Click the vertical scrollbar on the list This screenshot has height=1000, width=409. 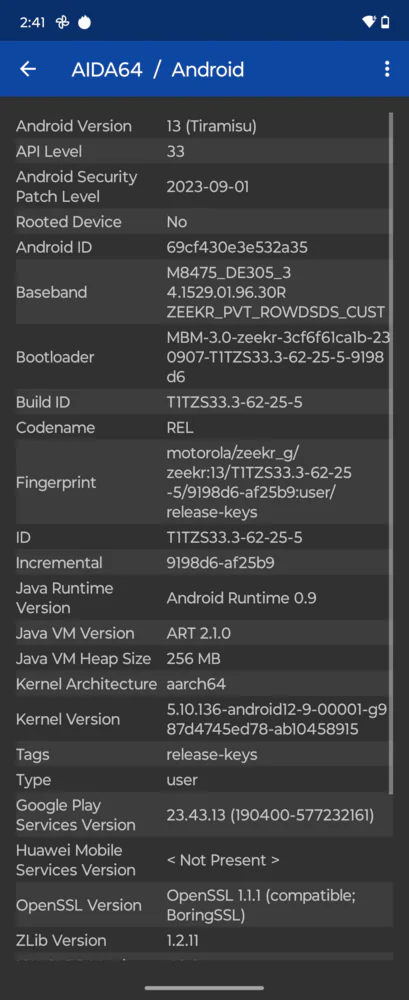point(391,453)
